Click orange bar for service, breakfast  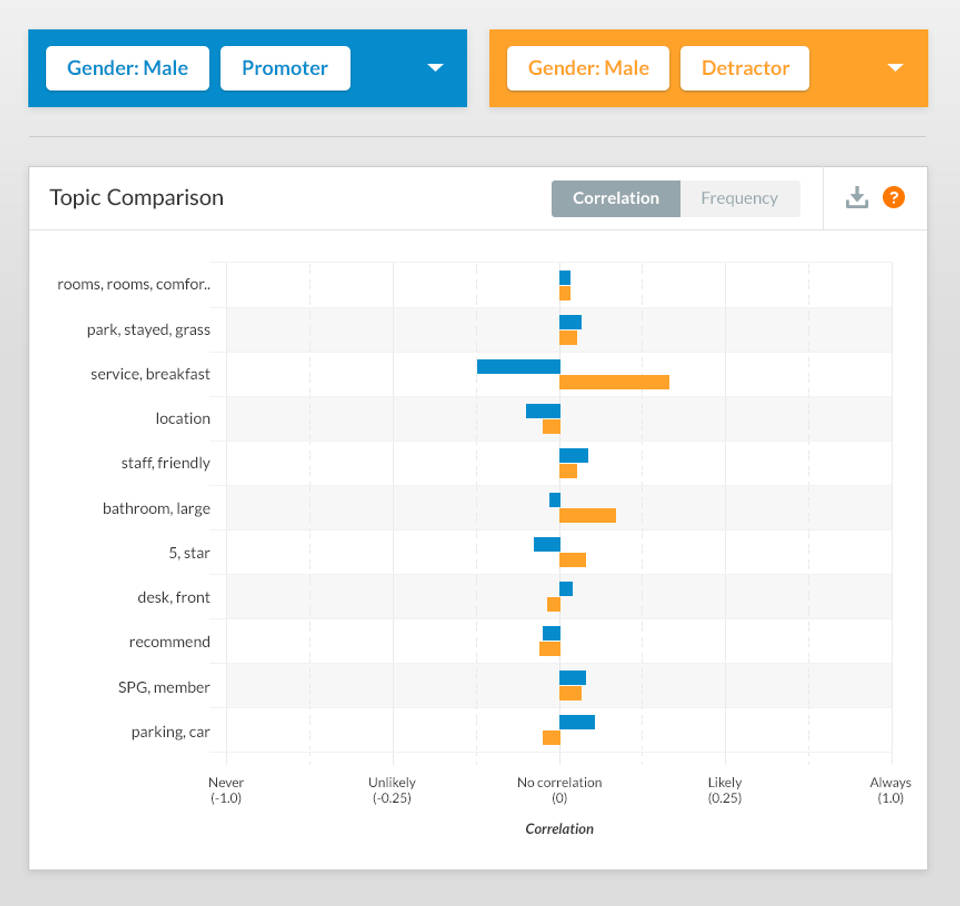point(614,382)
